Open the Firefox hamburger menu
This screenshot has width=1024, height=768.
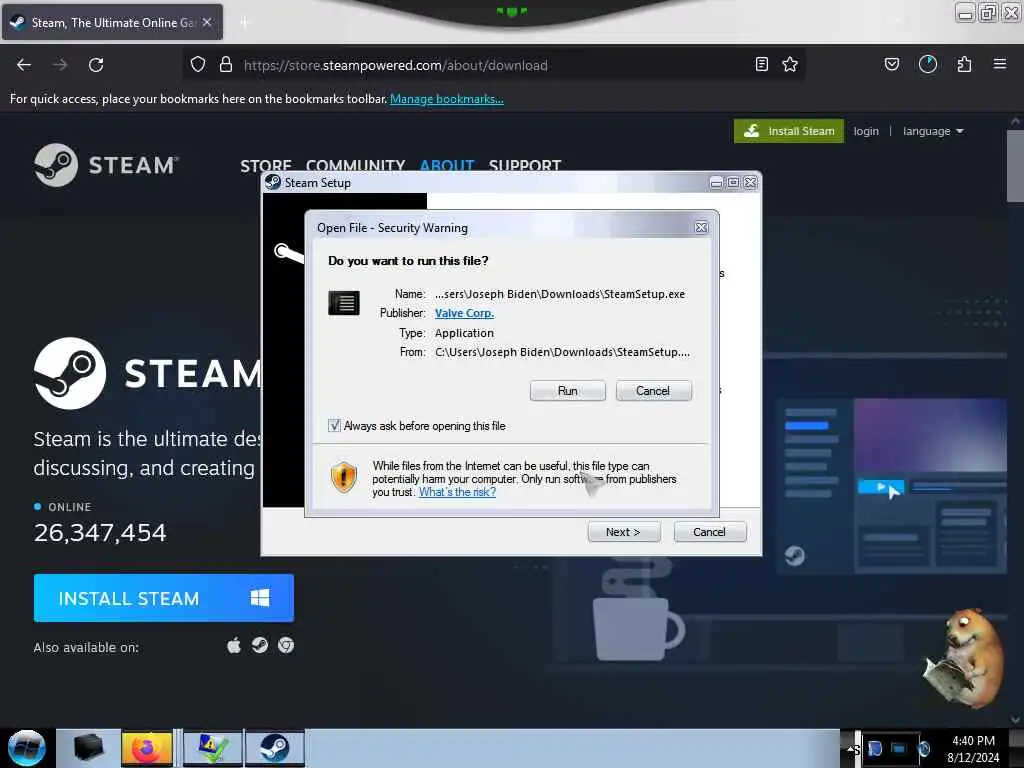tap(1000, 64)
